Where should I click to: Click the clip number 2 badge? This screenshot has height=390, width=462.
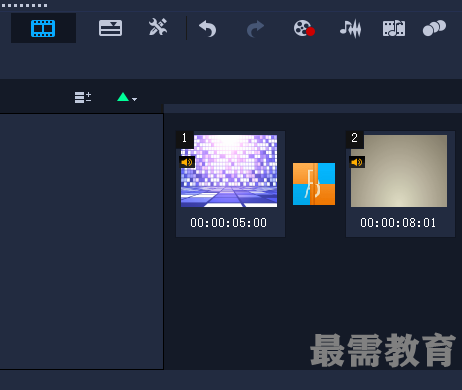pyautogui.click(x=355, y=139)
